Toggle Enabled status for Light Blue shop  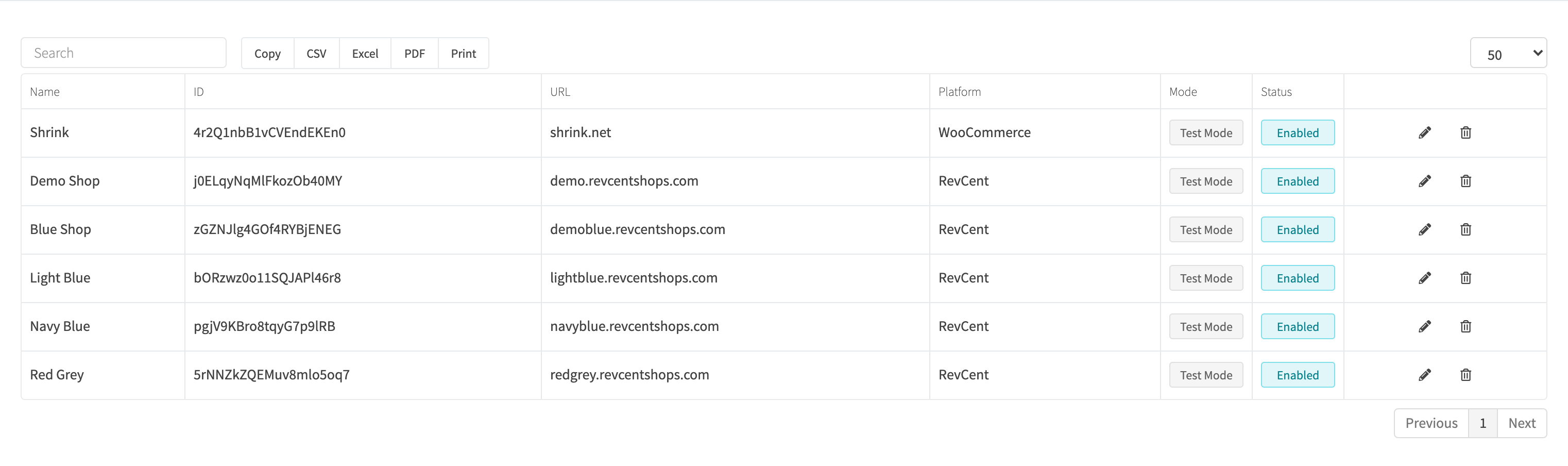pos(1298,278)
